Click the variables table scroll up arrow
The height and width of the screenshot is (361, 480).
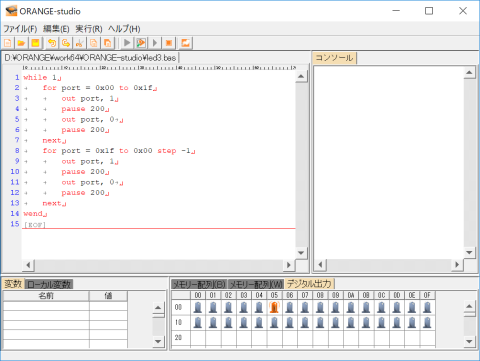click(x=158, y=308)
